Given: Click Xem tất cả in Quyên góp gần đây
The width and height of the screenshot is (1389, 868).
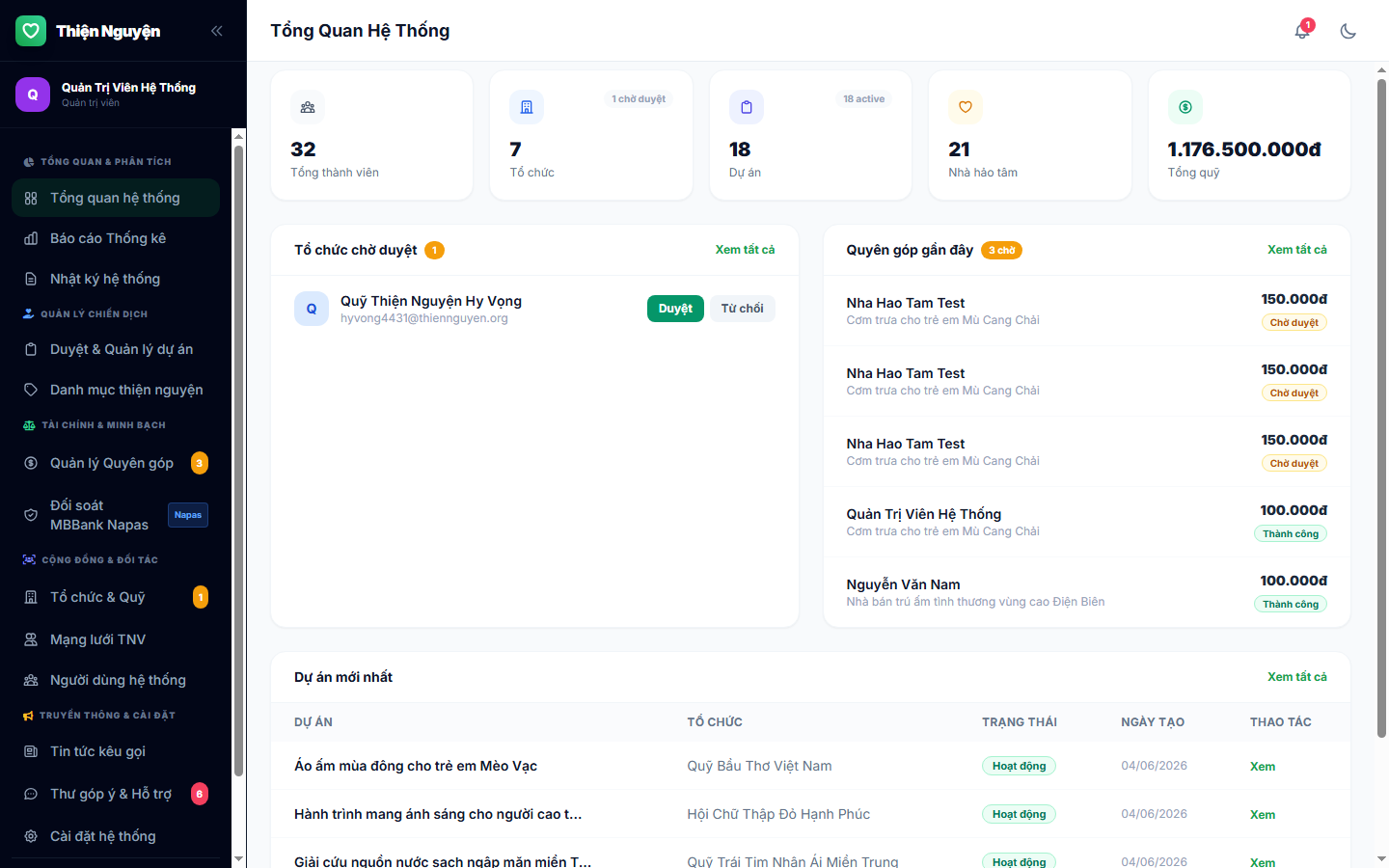Looking at the screenshot, I should click(x=1296, y=250).
